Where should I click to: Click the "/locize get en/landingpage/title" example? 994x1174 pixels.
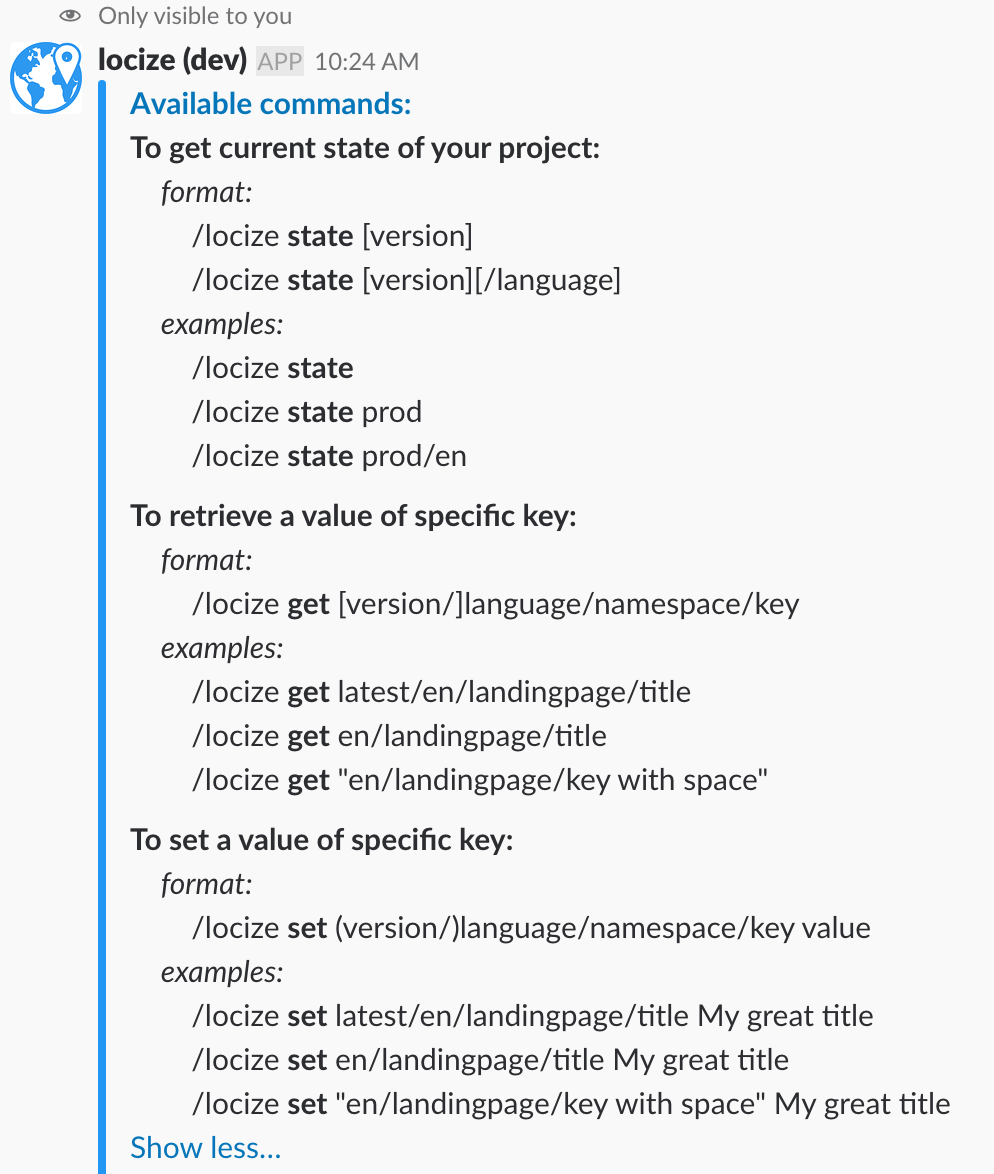[399, 736]
